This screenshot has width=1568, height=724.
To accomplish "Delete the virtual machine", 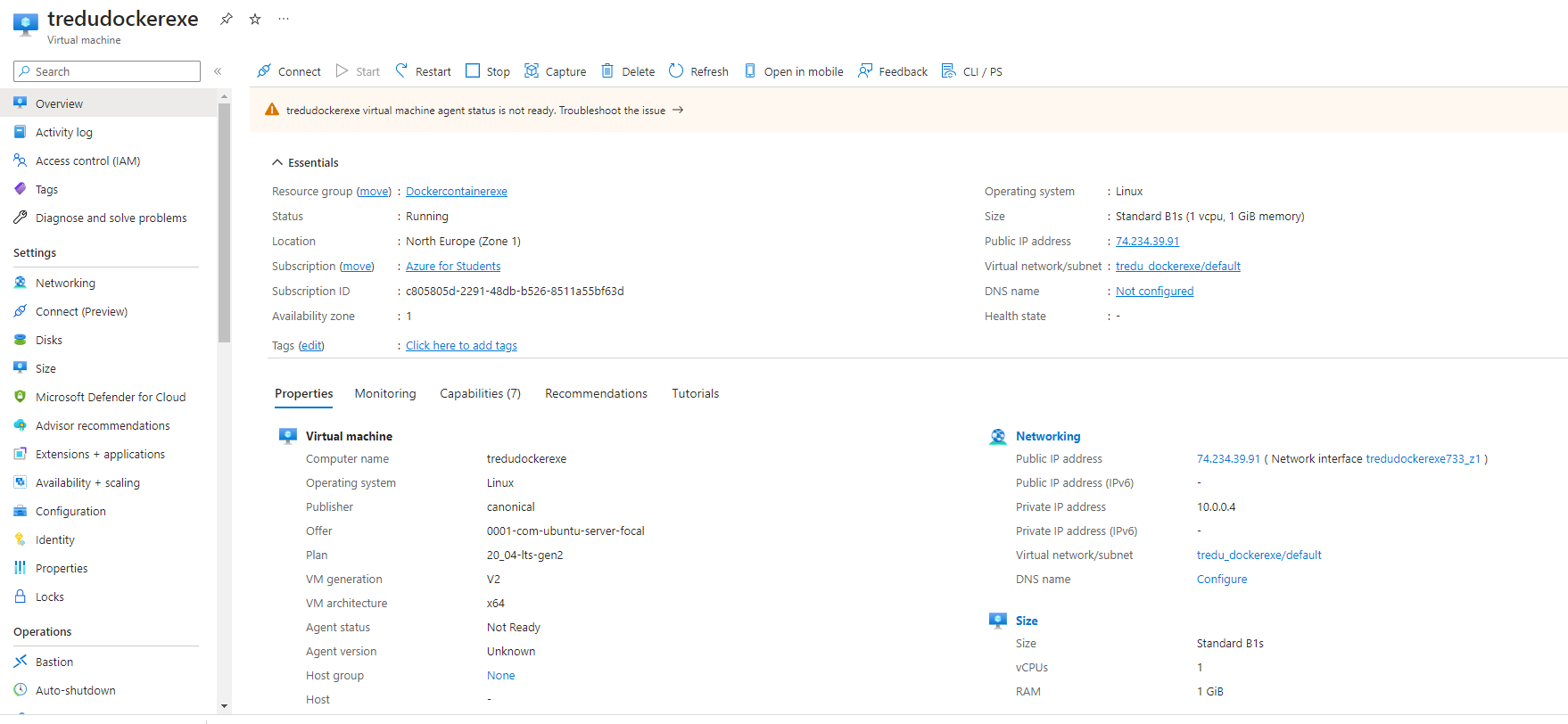I will pyautogui.click(x=628, y=71).
